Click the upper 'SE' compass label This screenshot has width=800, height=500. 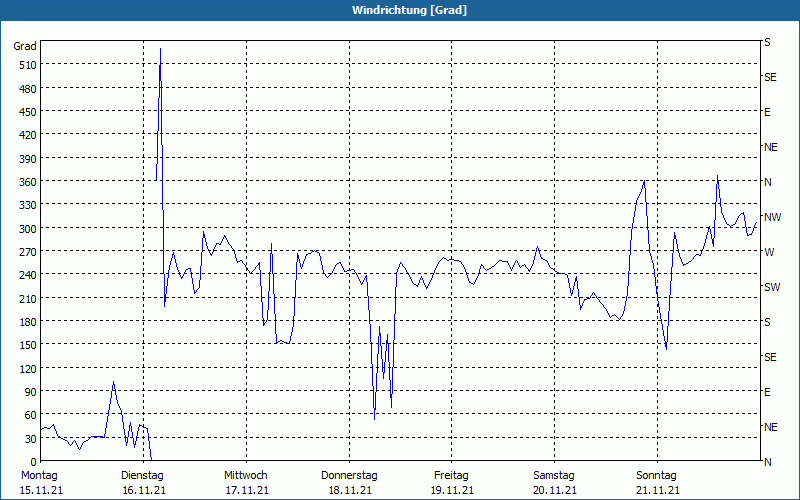770,78
